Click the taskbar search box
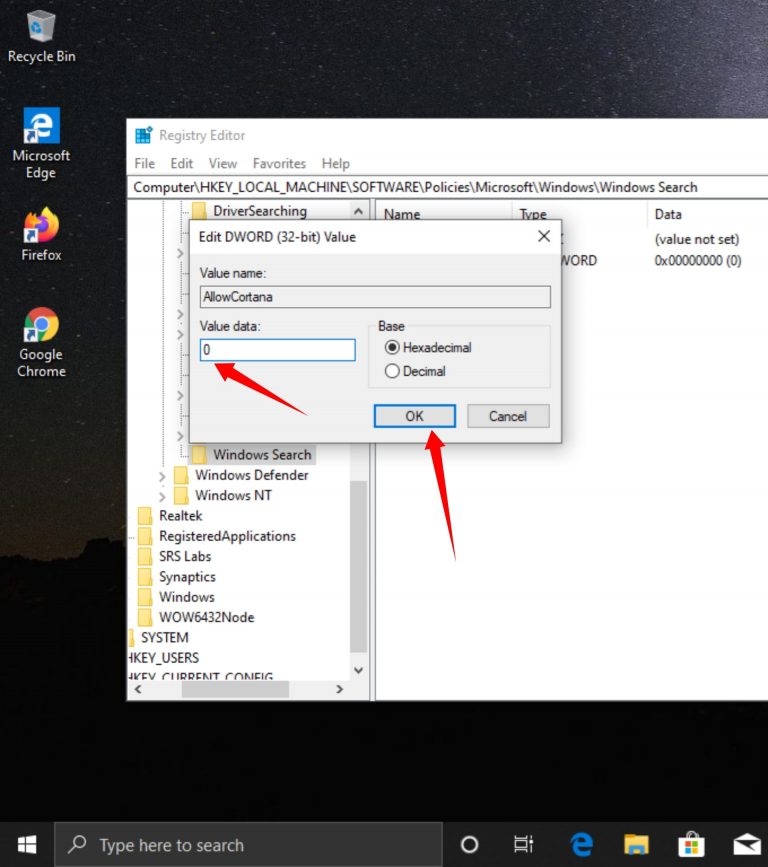 click(x=248, y=844)
